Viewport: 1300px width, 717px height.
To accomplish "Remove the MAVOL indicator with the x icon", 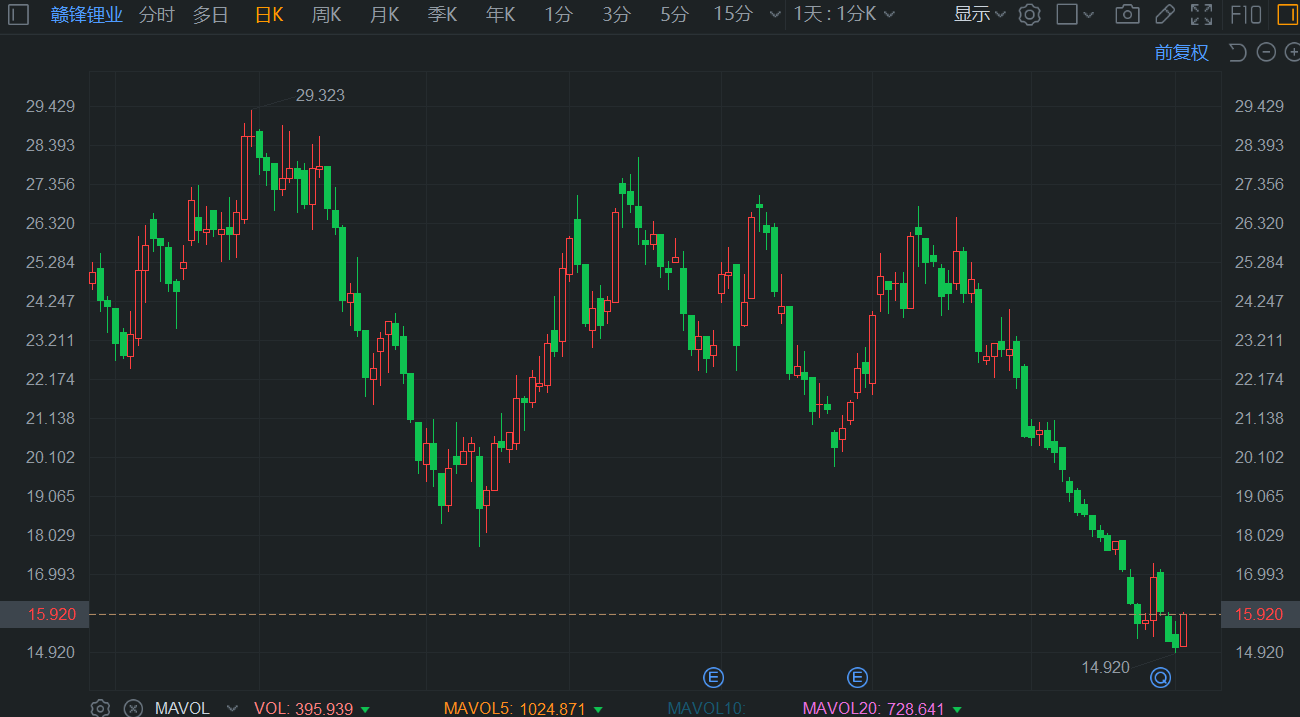I will pos(132,708).
